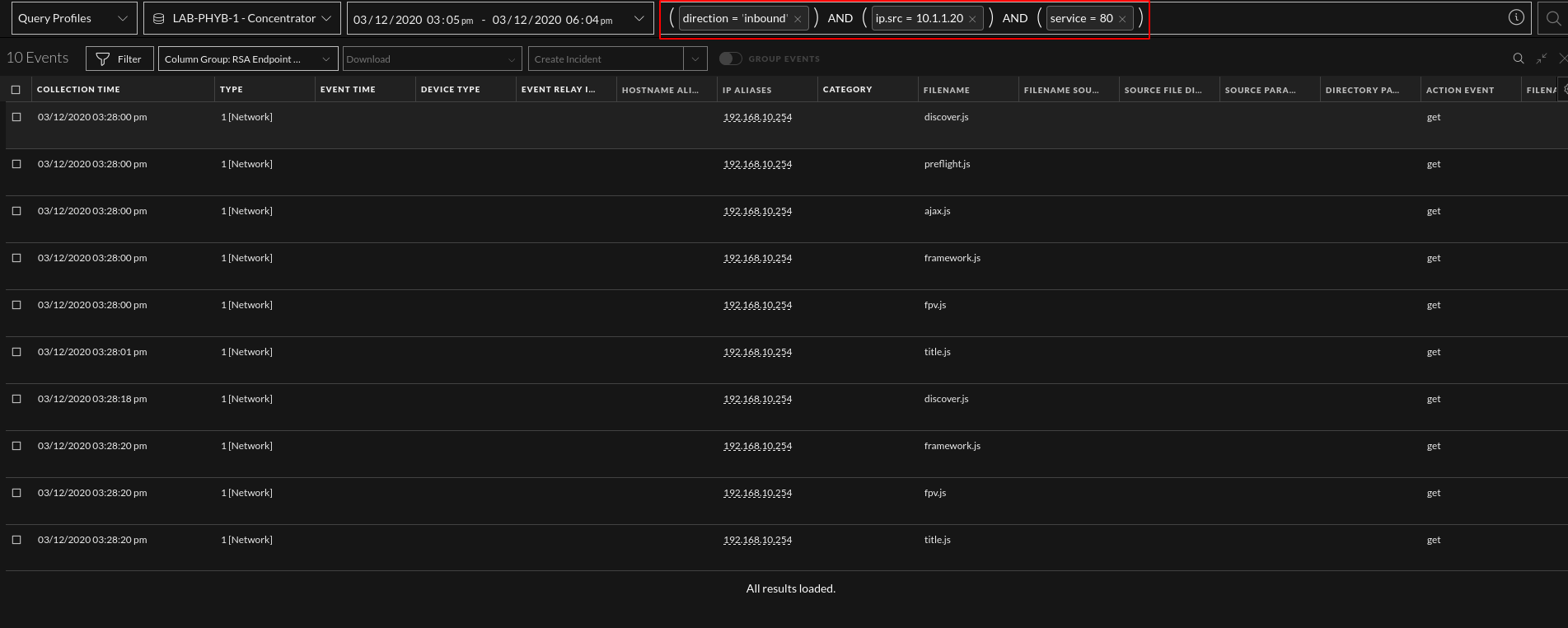Open the time range dropdown
1568x628 pixels.
(x=639, y=18)
